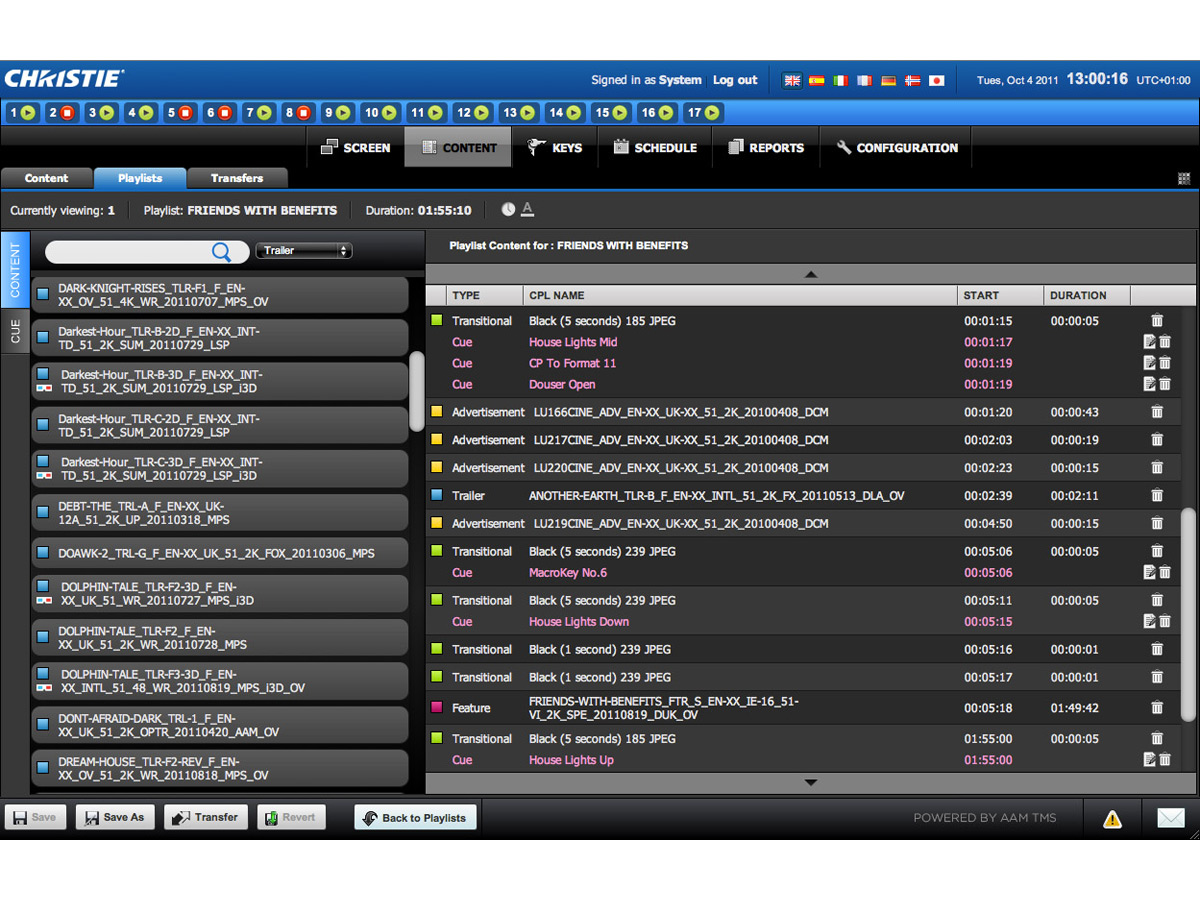The width and height of the screenshot is (1200, 900).
Task: Open the Trailer type filter dropdown
Action: click(303, 250)
